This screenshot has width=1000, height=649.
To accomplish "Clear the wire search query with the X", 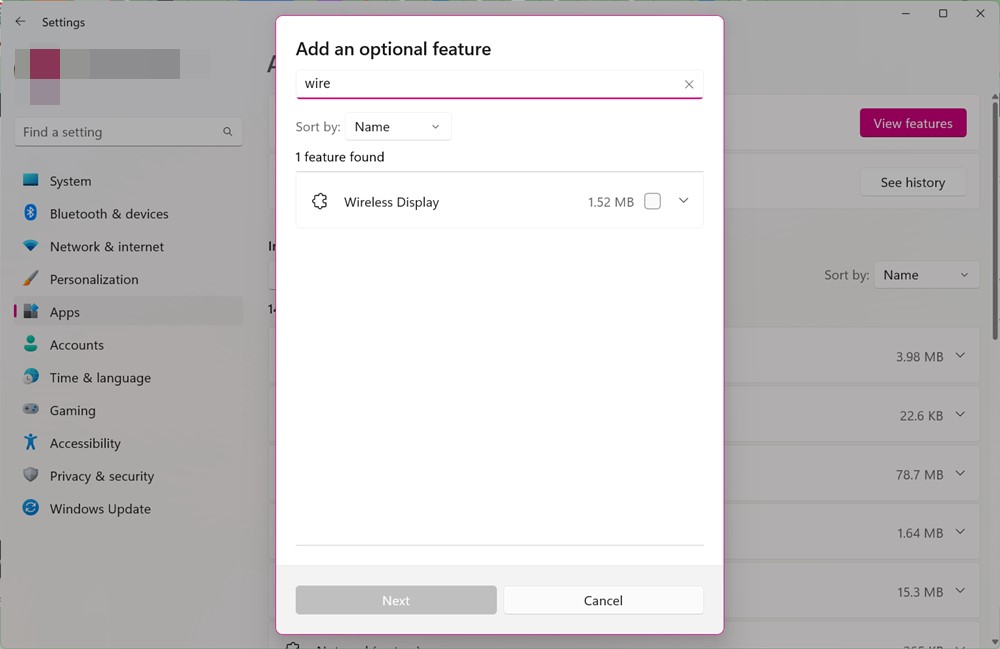I will pos(688,84).
